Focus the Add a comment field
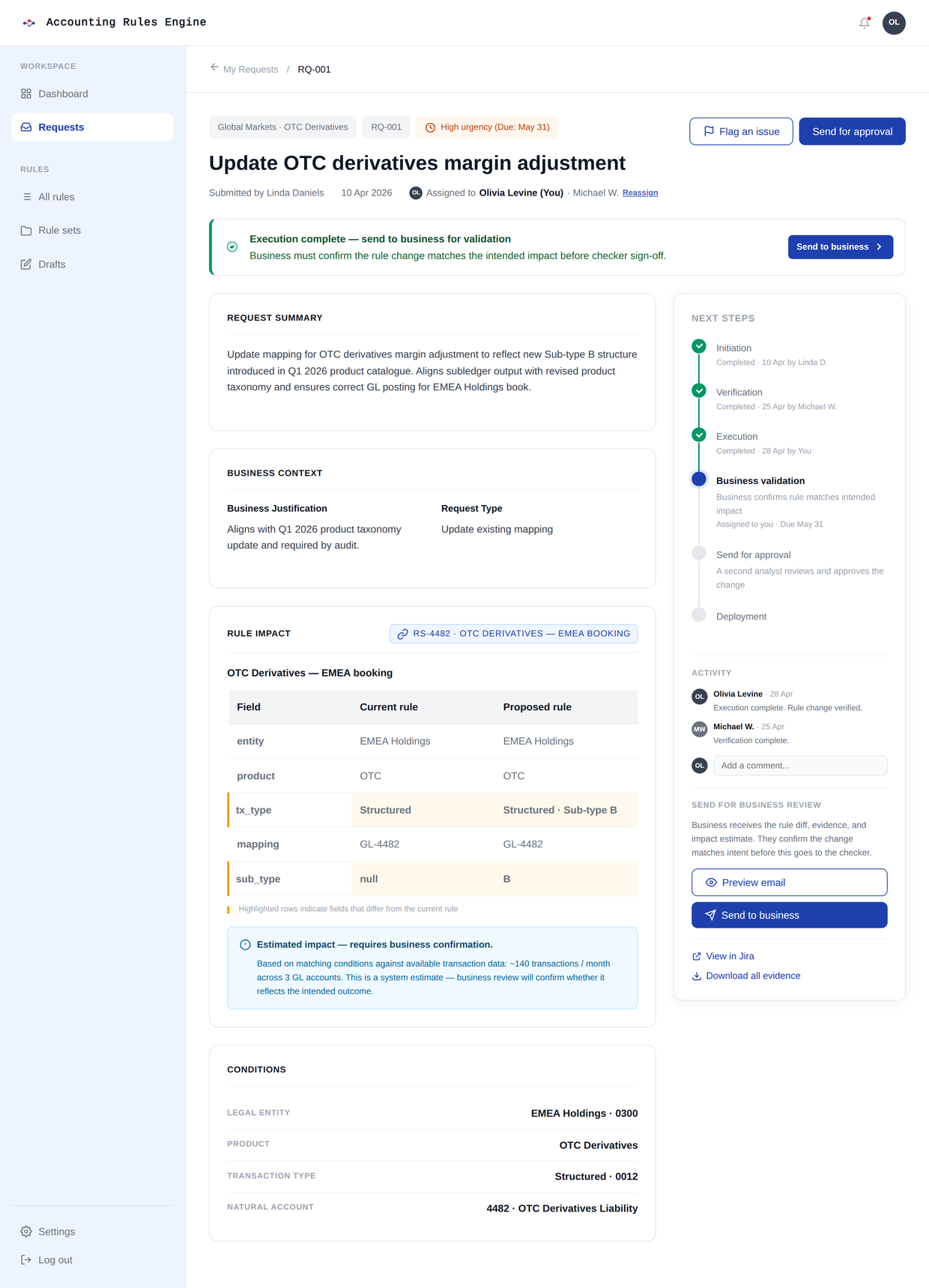The image size is (929, 1288). 800,766
